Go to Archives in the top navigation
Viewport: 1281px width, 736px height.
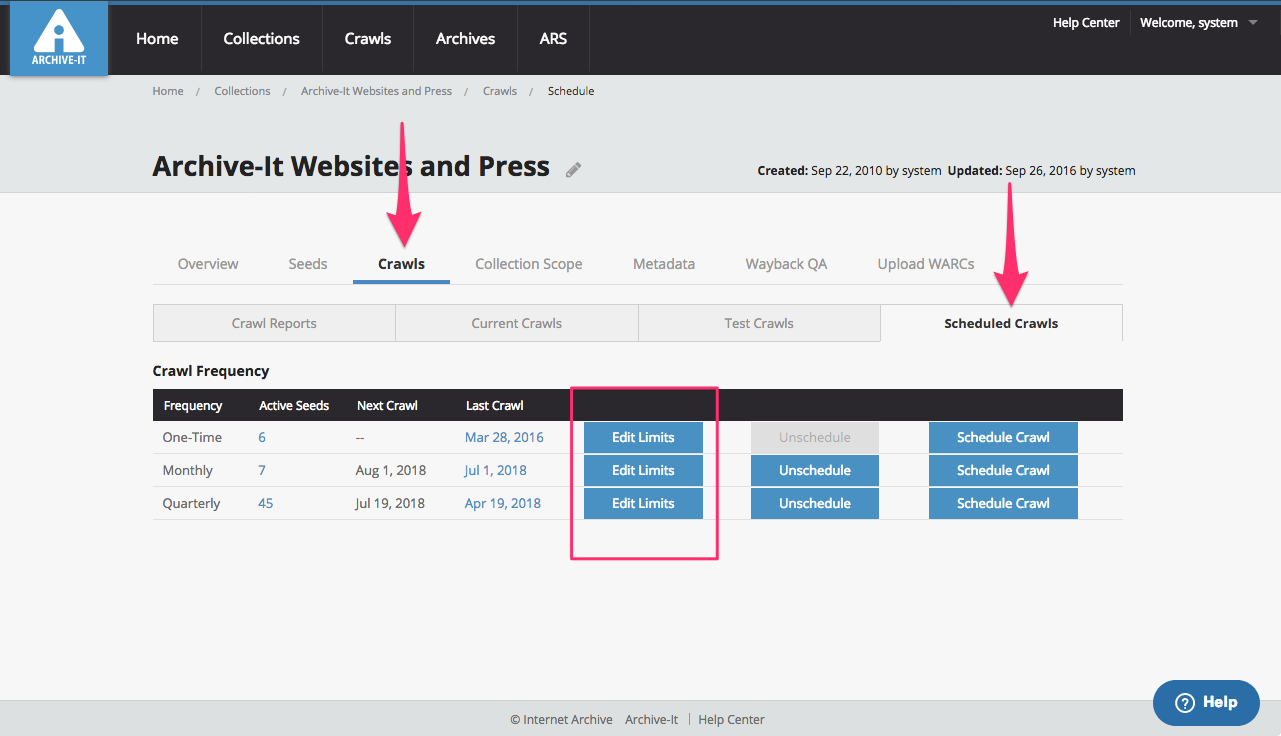pos(465,39)
